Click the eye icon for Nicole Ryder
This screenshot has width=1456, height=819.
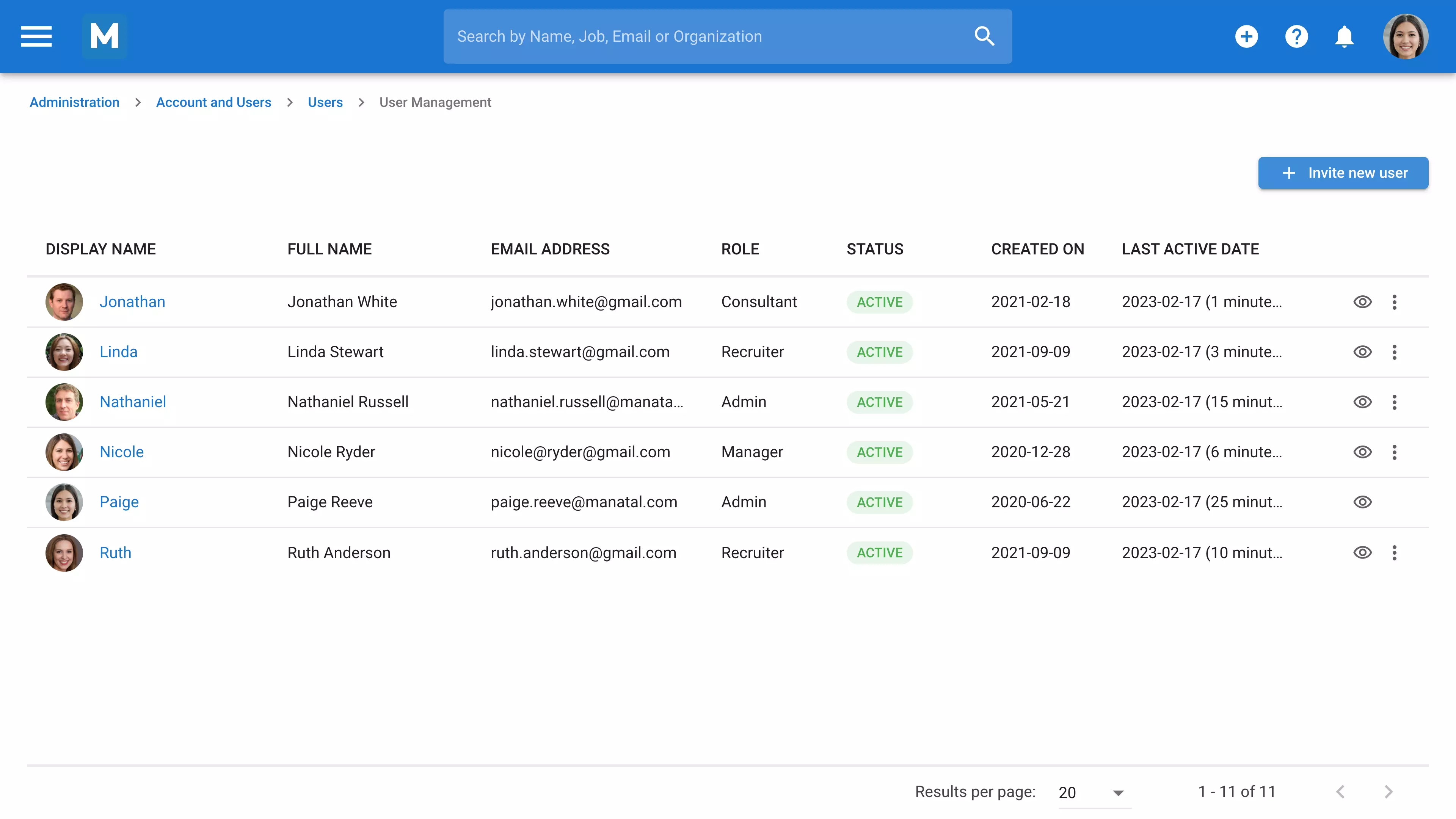click(x=1363, y=452)
